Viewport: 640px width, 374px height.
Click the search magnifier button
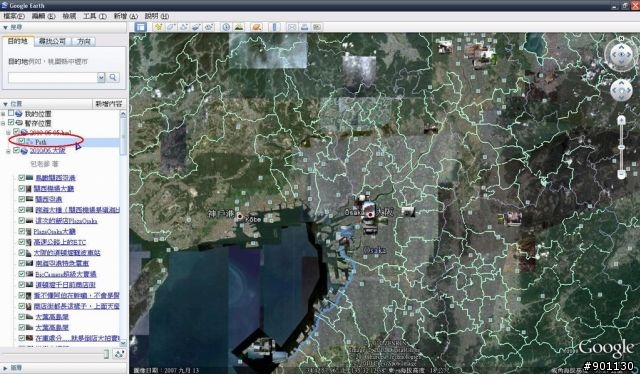pyautogui.click(x=113, y=77)
